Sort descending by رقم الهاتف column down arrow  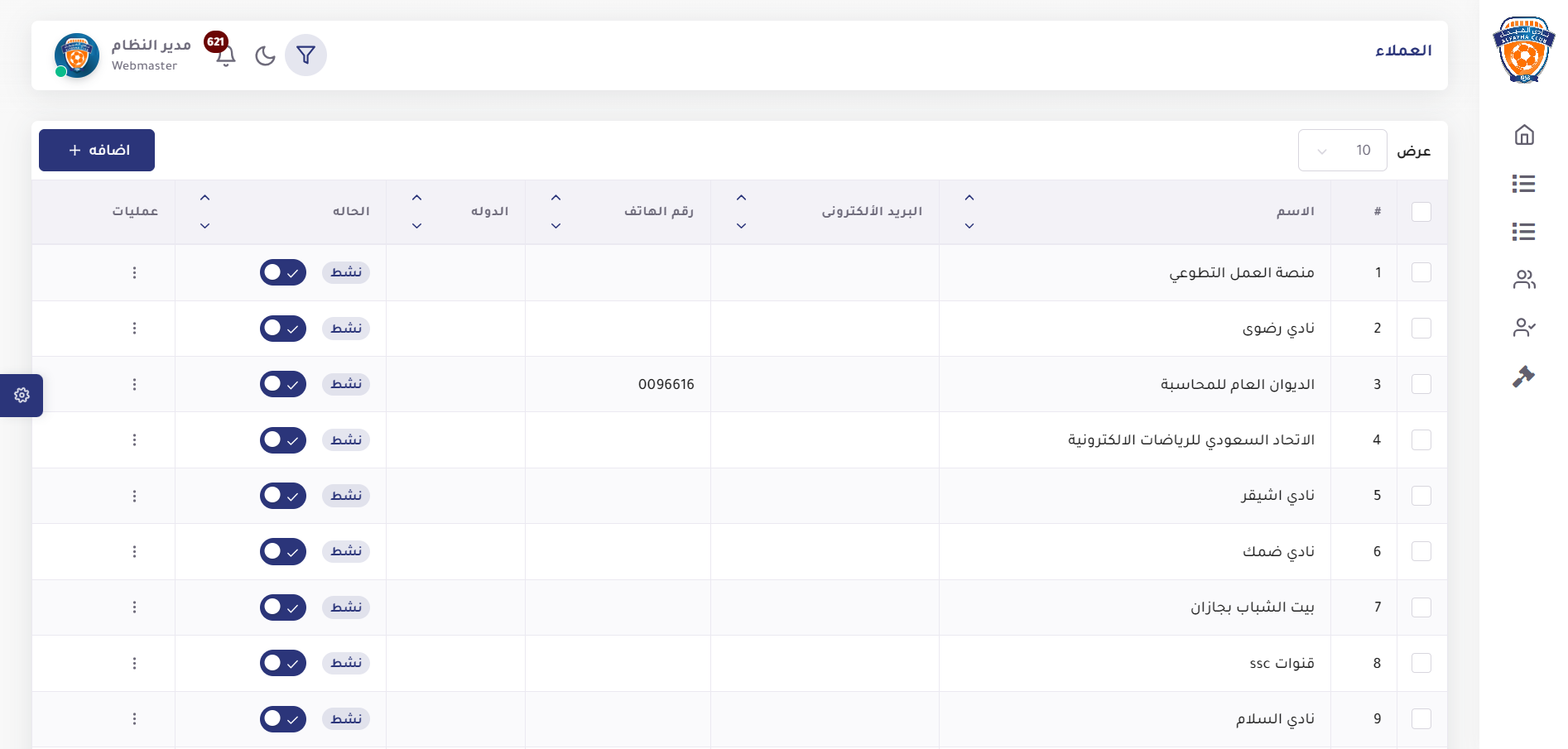click(x=556, y=226)
